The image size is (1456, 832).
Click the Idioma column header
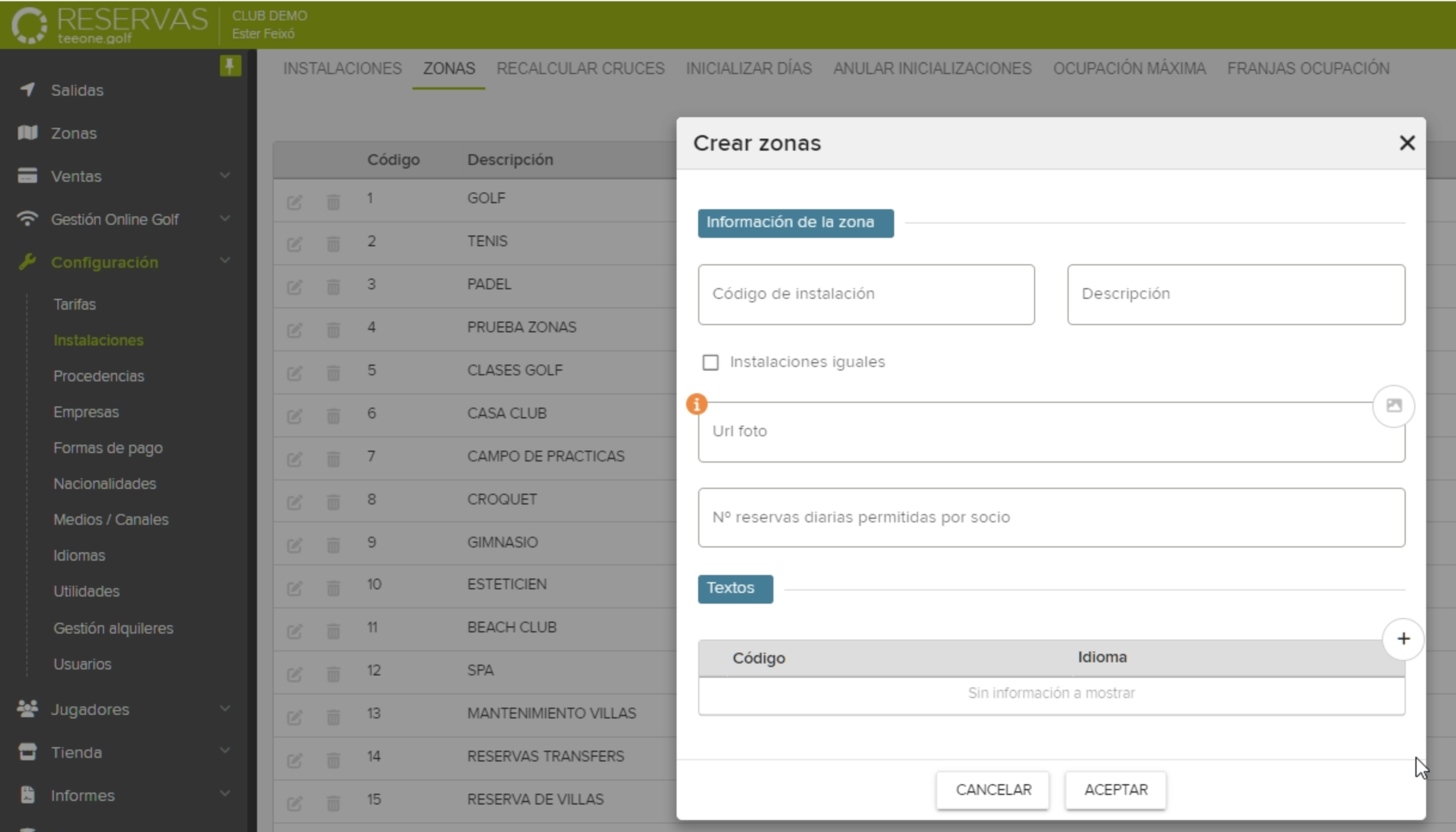coord(1102,657)
